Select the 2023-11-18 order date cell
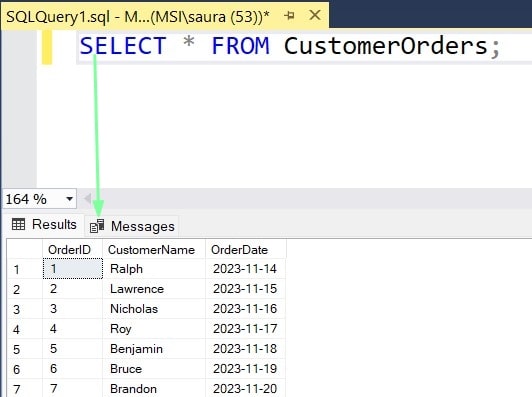 [x=245, y=349]
